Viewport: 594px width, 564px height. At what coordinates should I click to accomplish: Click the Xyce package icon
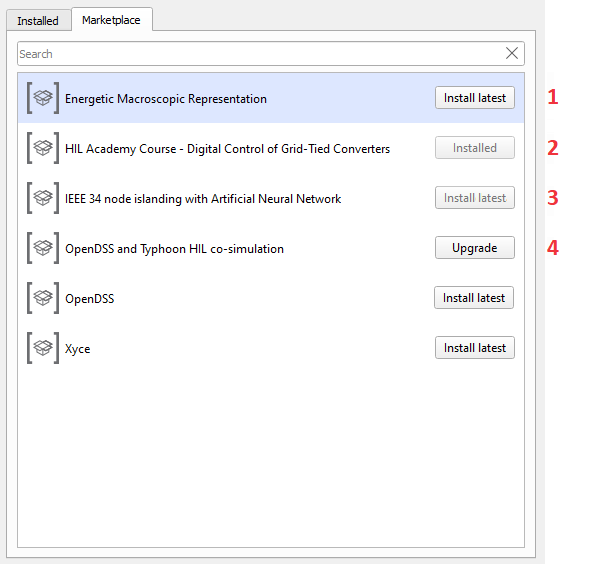click(43, 348)
